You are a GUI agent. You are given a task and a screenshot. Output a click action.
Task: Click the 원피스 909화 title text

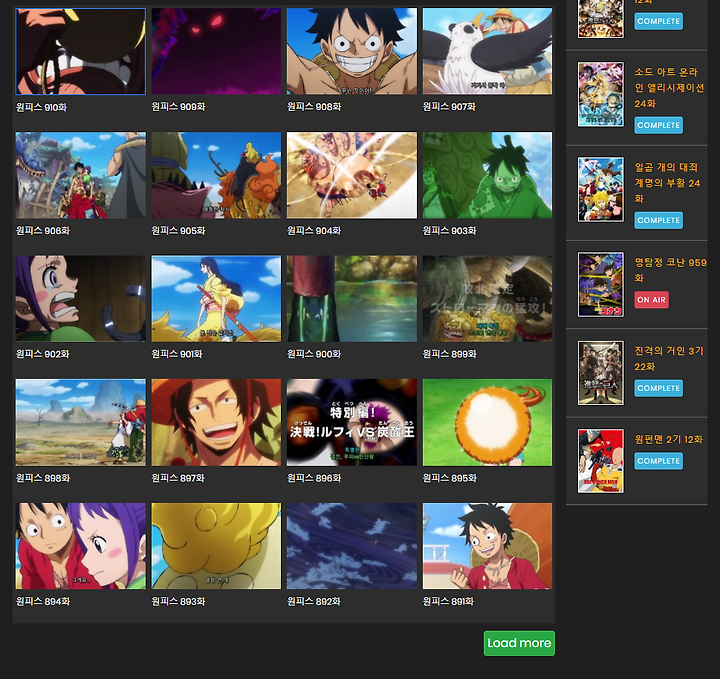[x=178, y=107]
